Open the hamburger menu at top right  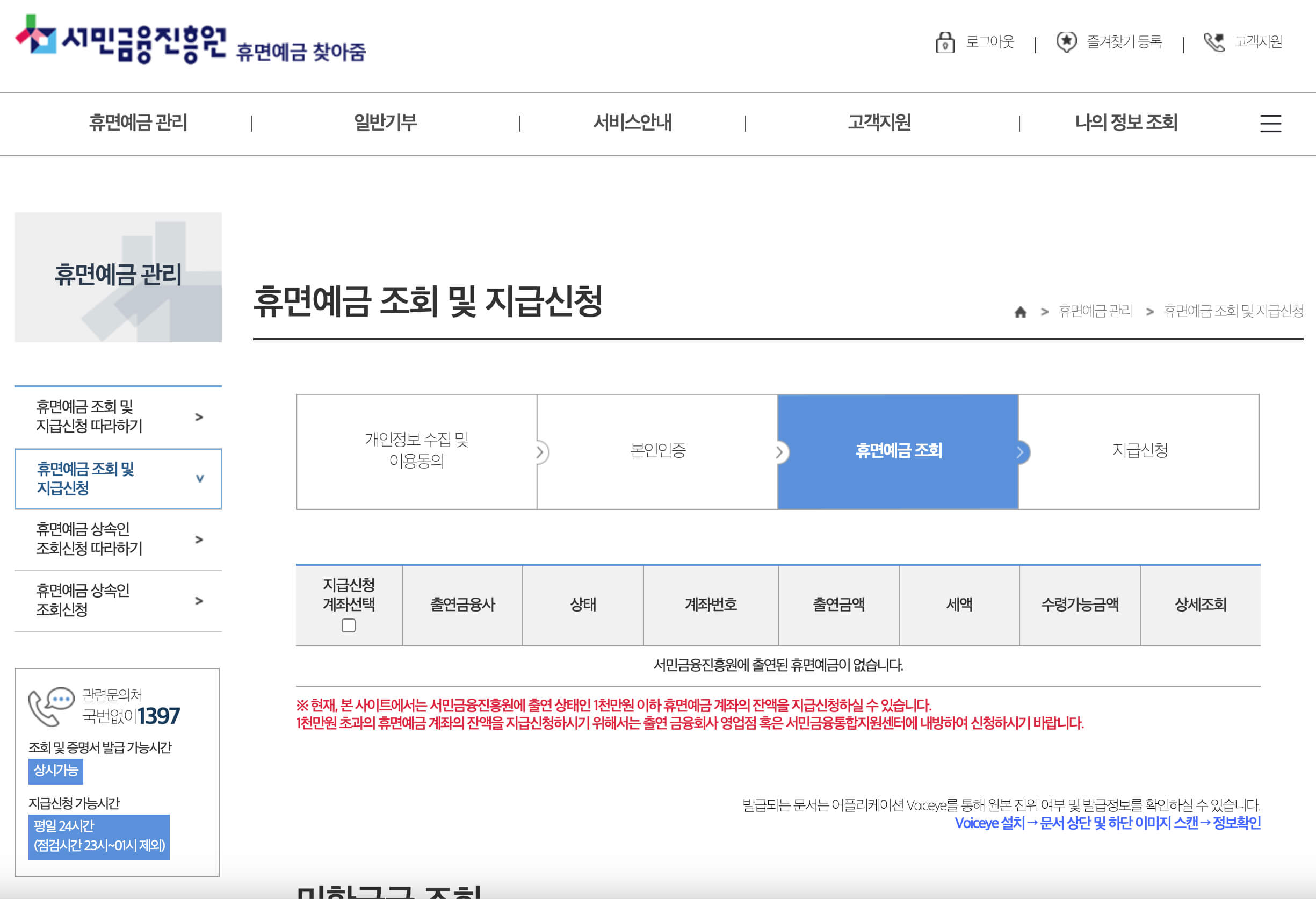[1271, 124]
